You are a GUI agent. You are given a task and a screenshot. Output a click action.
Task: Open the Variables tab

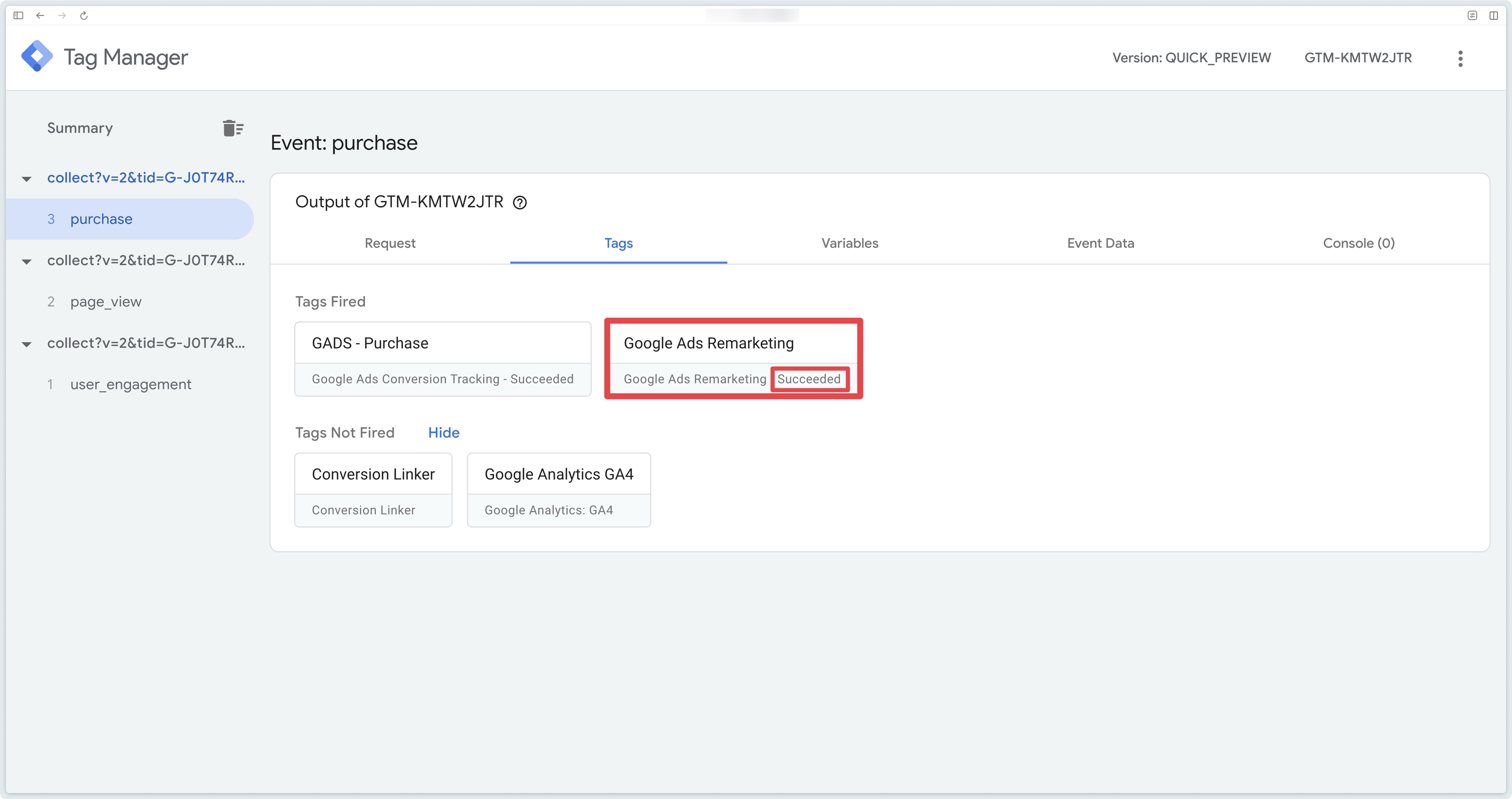tap(849, 243)
